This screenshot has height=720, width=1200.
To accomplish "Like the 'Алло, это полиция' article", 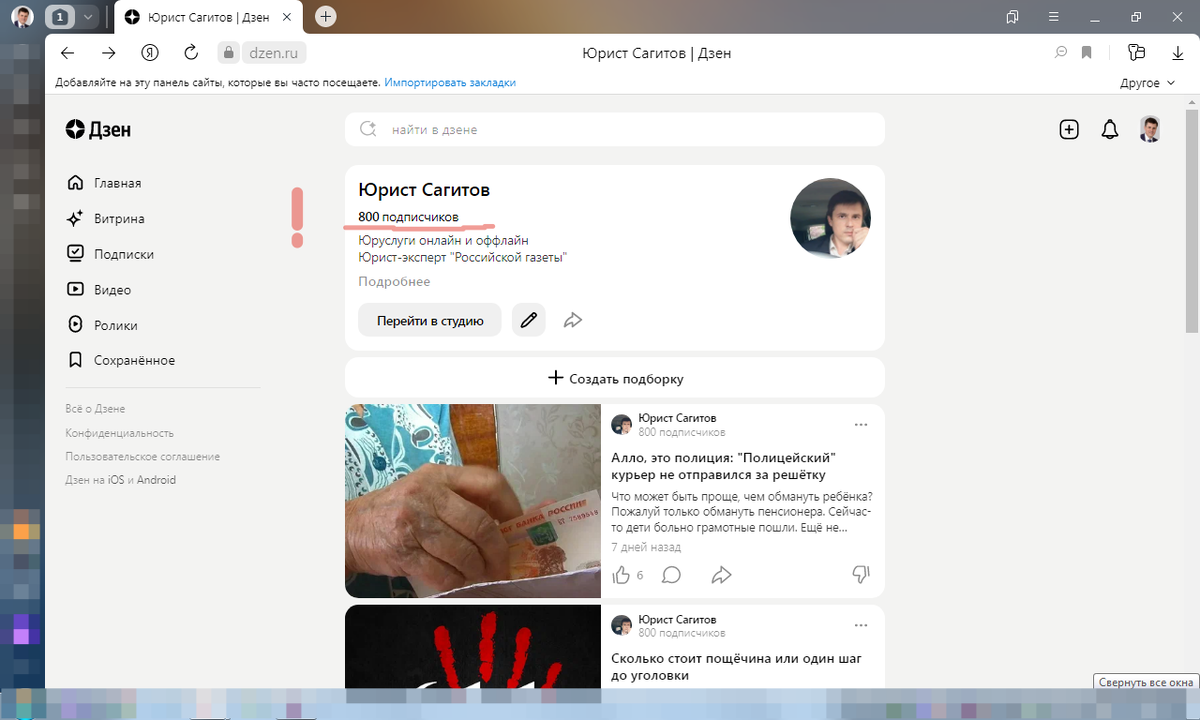I will (x=621, y=575).
